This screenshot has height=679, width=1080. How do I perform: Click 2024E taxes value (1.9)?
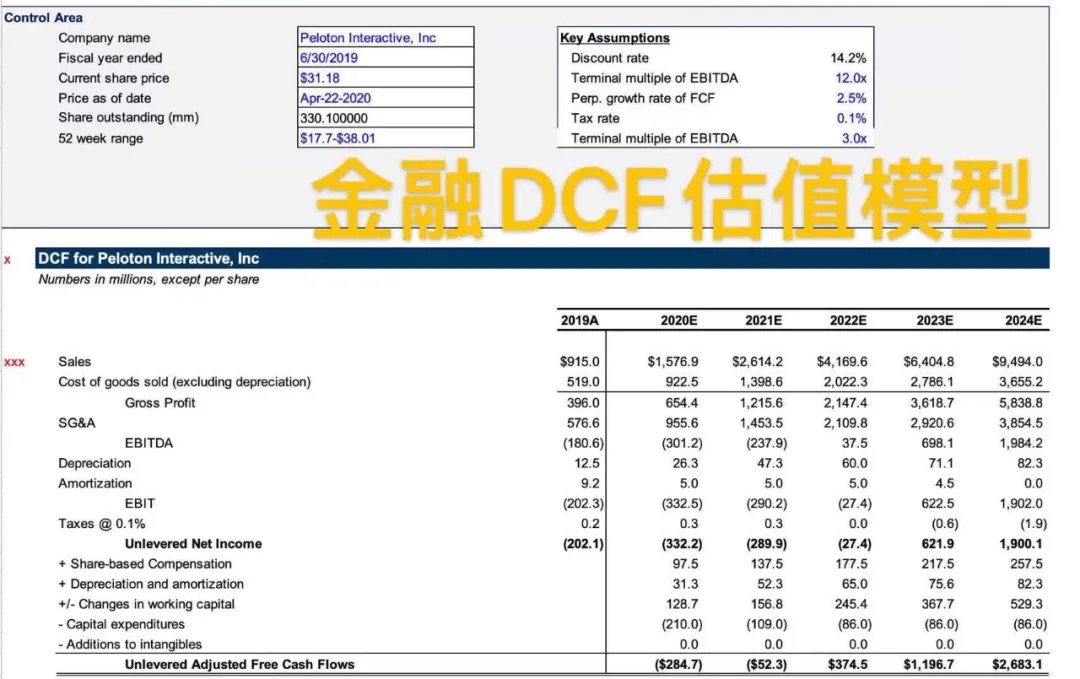(1033, 523)
